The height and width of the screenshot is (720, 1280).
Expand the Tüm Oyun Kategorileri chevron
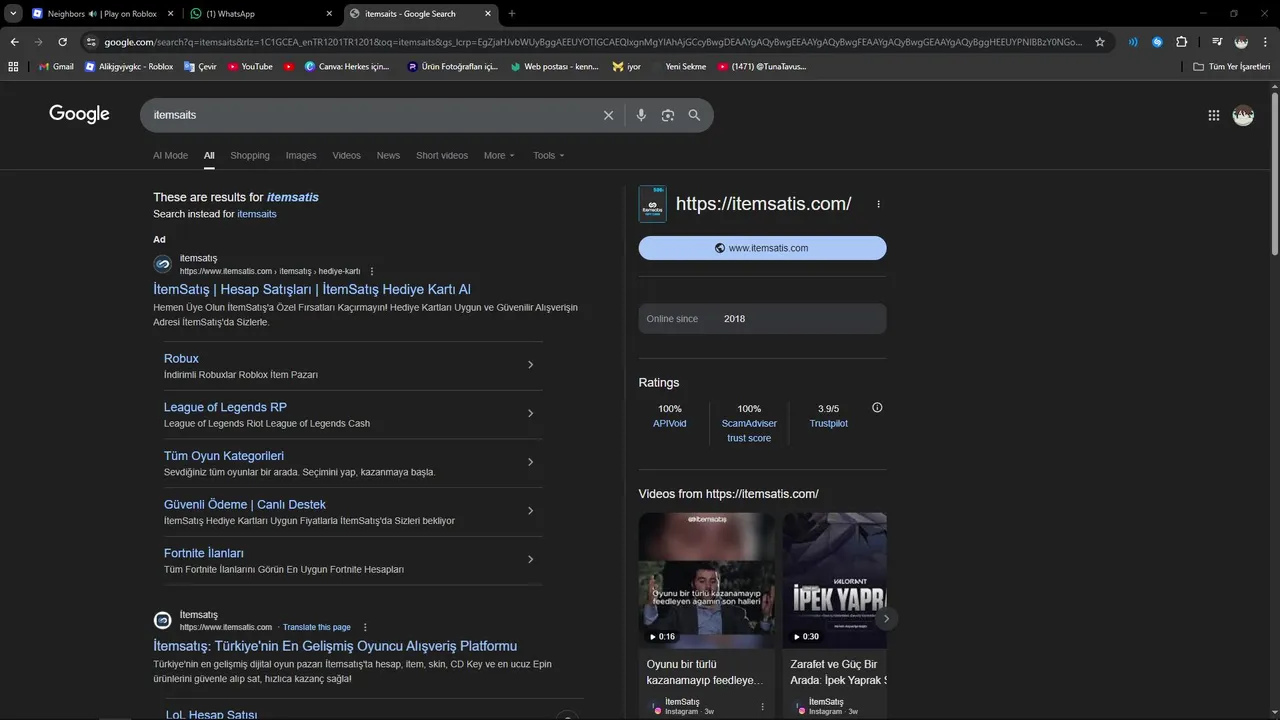(530, 462)
